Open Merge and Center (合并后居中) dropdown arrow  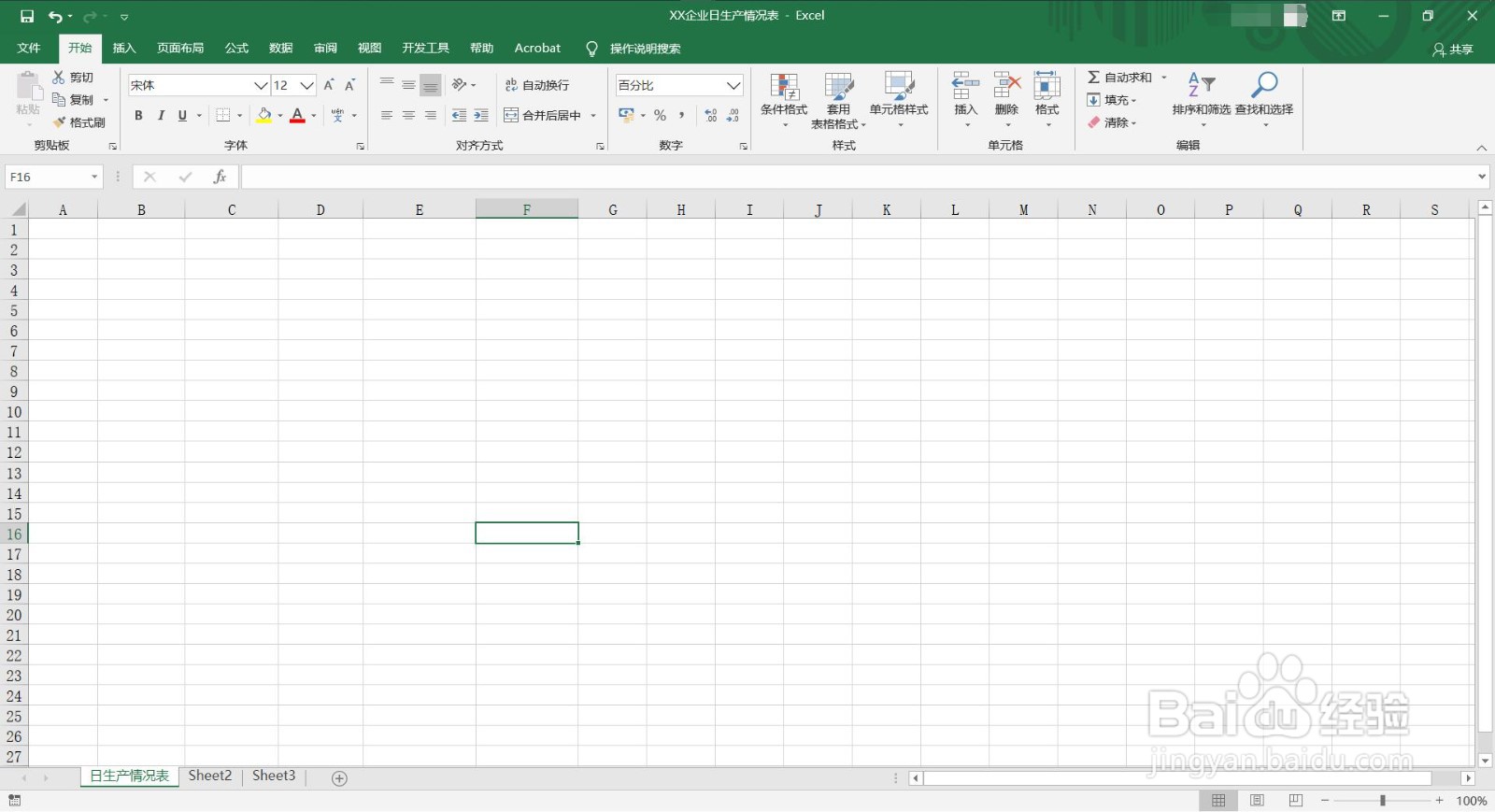pos(593,115)
